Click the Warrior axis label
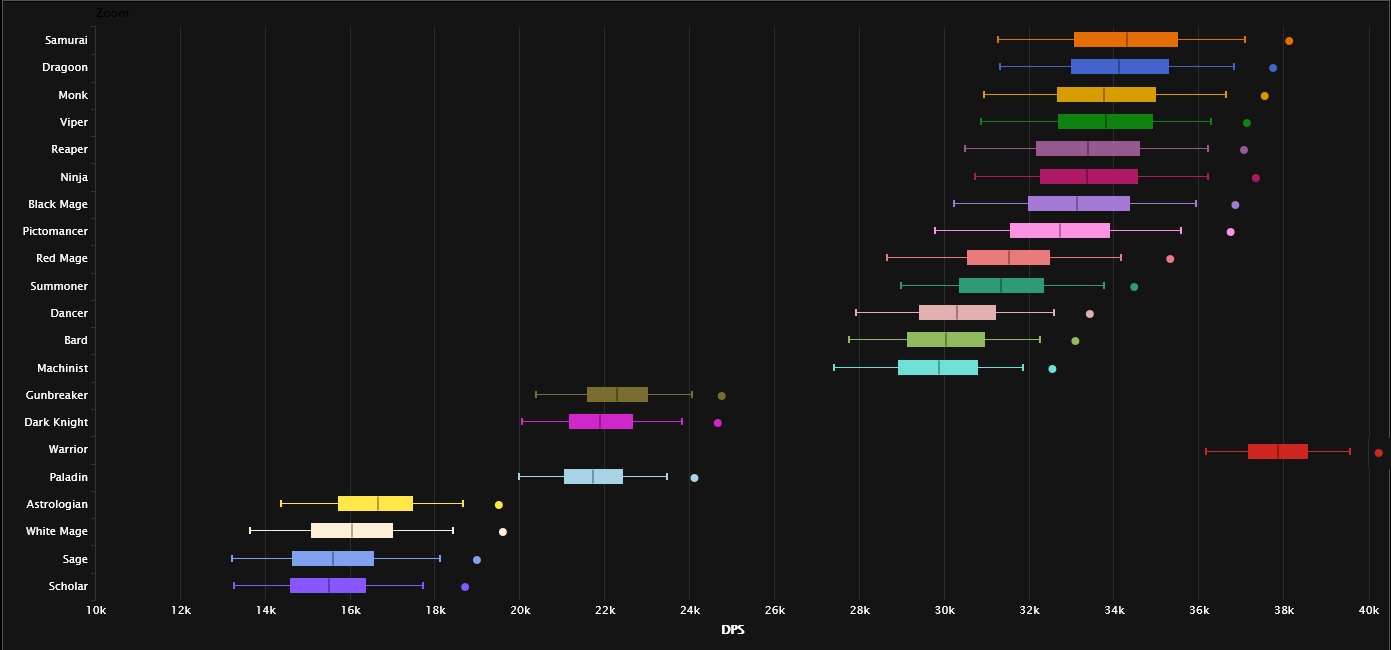 [68, 449]
